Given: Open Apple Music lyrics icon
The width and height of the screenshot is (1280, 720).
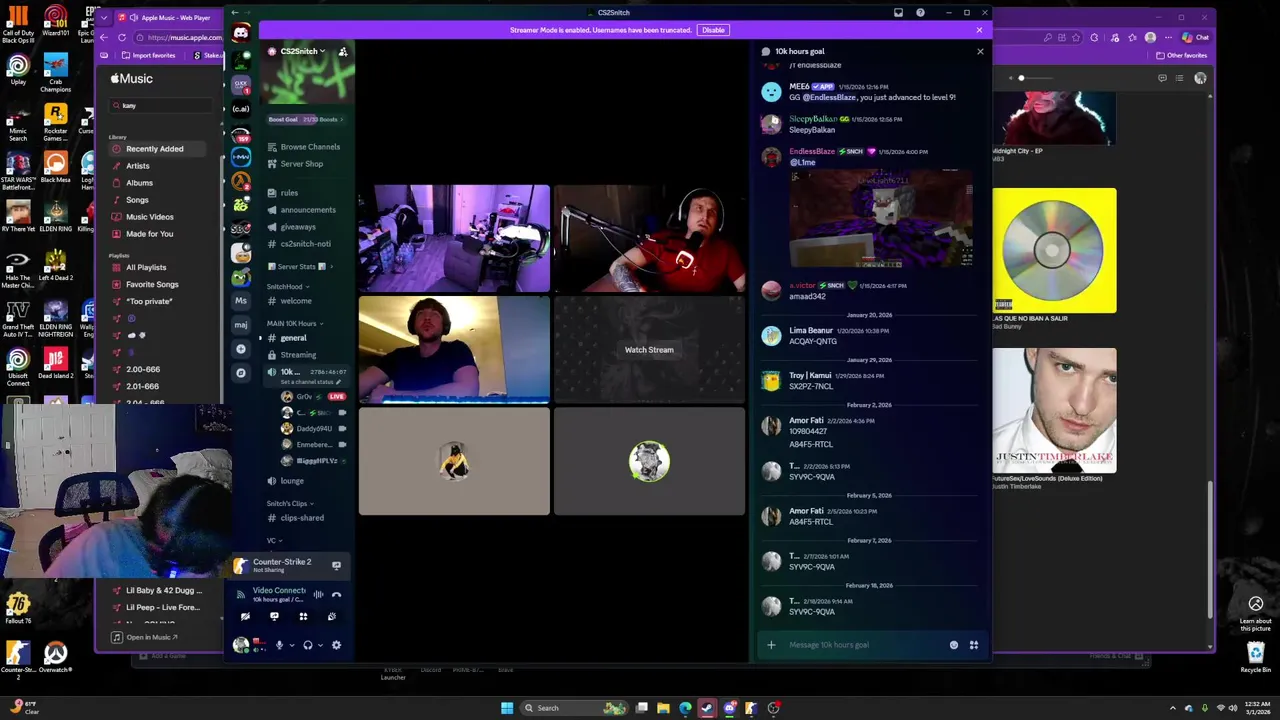Looking at the screenshot, I should tap(1162, 78).
